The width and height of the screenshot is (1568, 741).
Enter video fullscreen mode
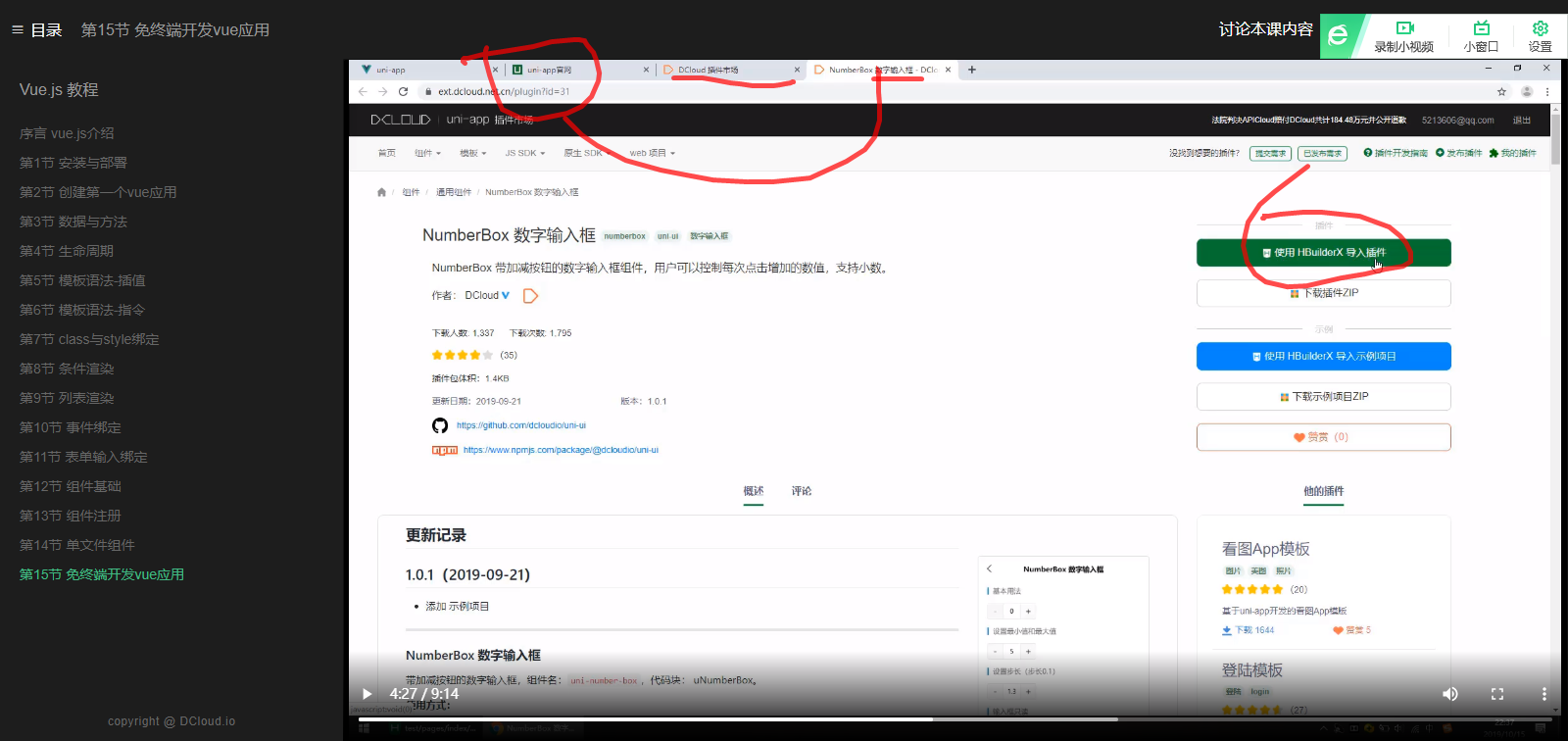click(1497, 694)
